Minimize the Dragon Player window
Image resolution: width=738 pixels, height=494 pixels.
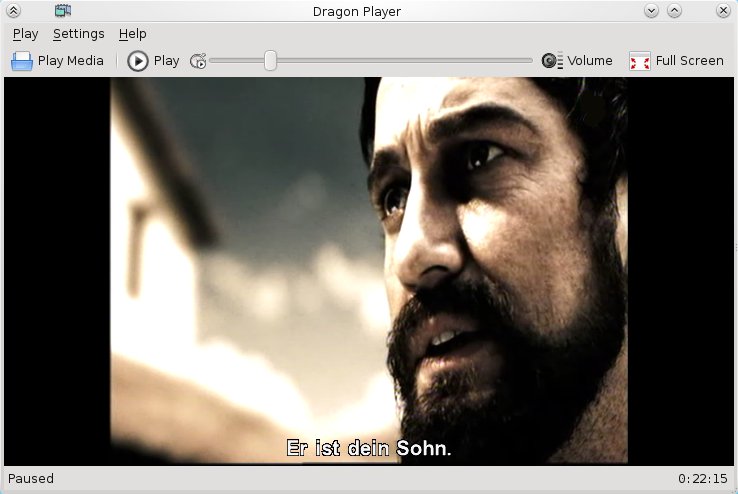651,10
